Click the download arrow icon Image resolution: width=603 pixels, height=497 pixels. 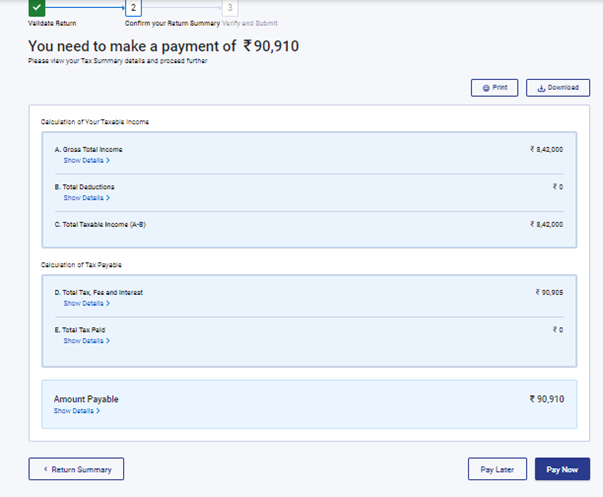[x=541, y=88]
